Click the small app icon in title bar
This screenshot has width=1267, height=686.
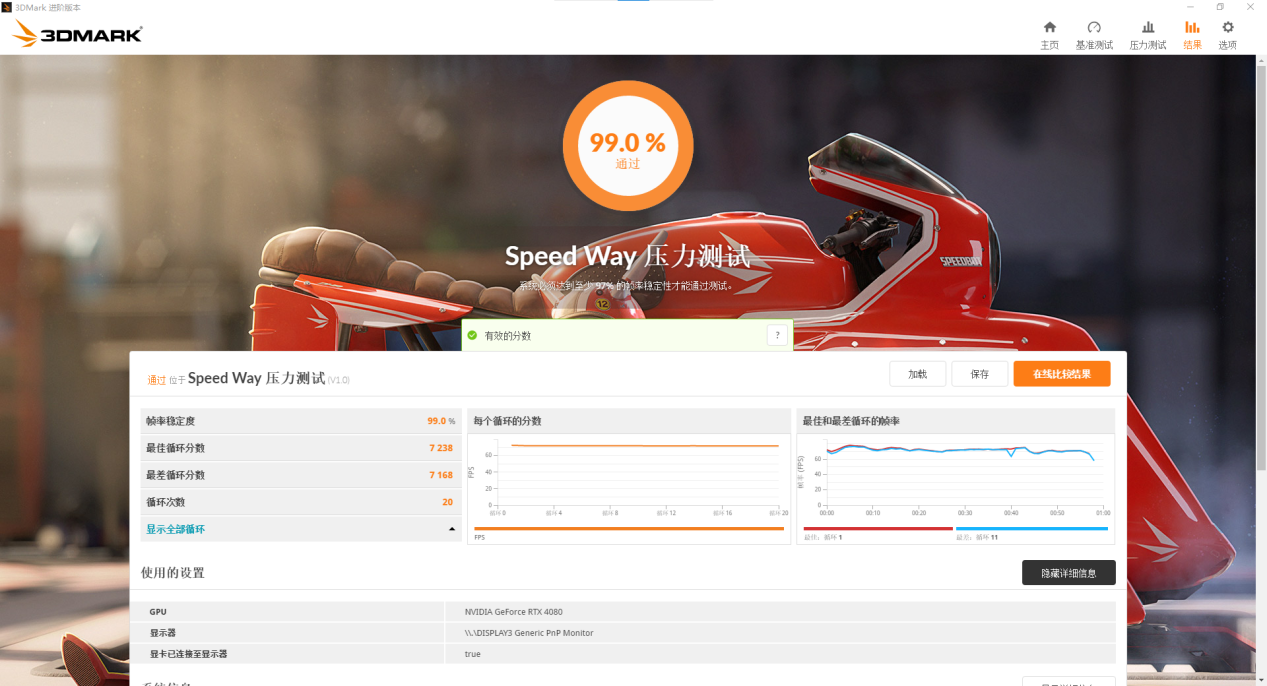click(x=7, y=7)
